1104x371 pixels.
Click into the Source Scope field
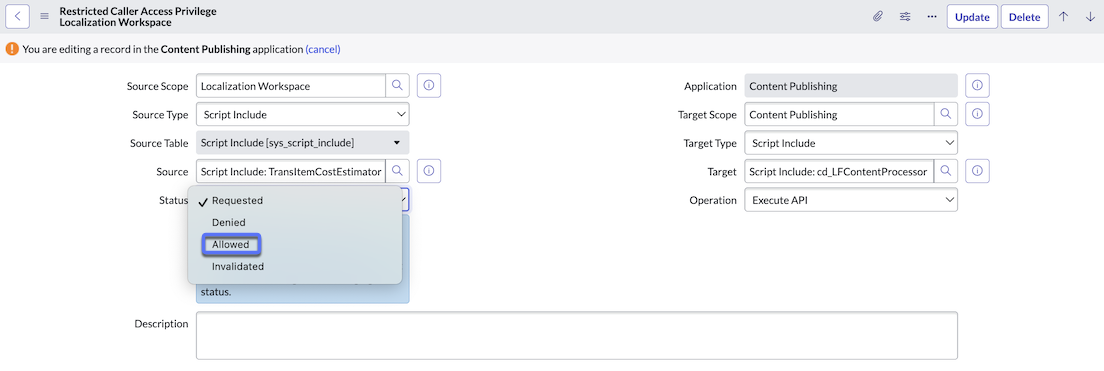291,86
